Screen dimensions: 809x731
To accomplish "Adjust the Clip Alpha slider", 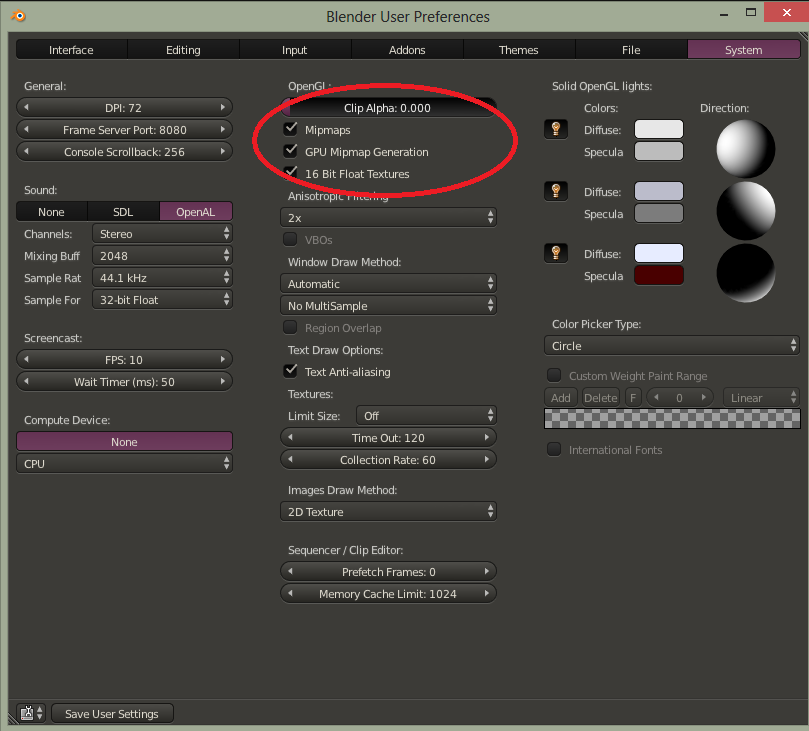I will pos(389,107).
